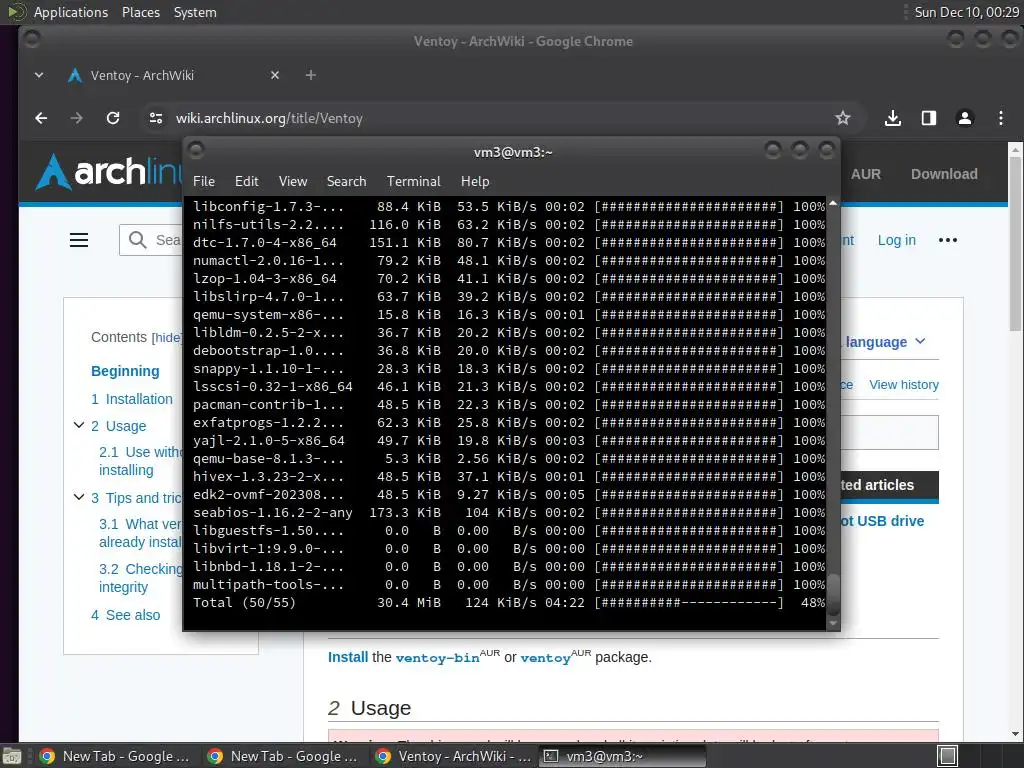This screenshot has width=1024, height=768.
Task: Open the Applications menu
Action: (71, 12)
